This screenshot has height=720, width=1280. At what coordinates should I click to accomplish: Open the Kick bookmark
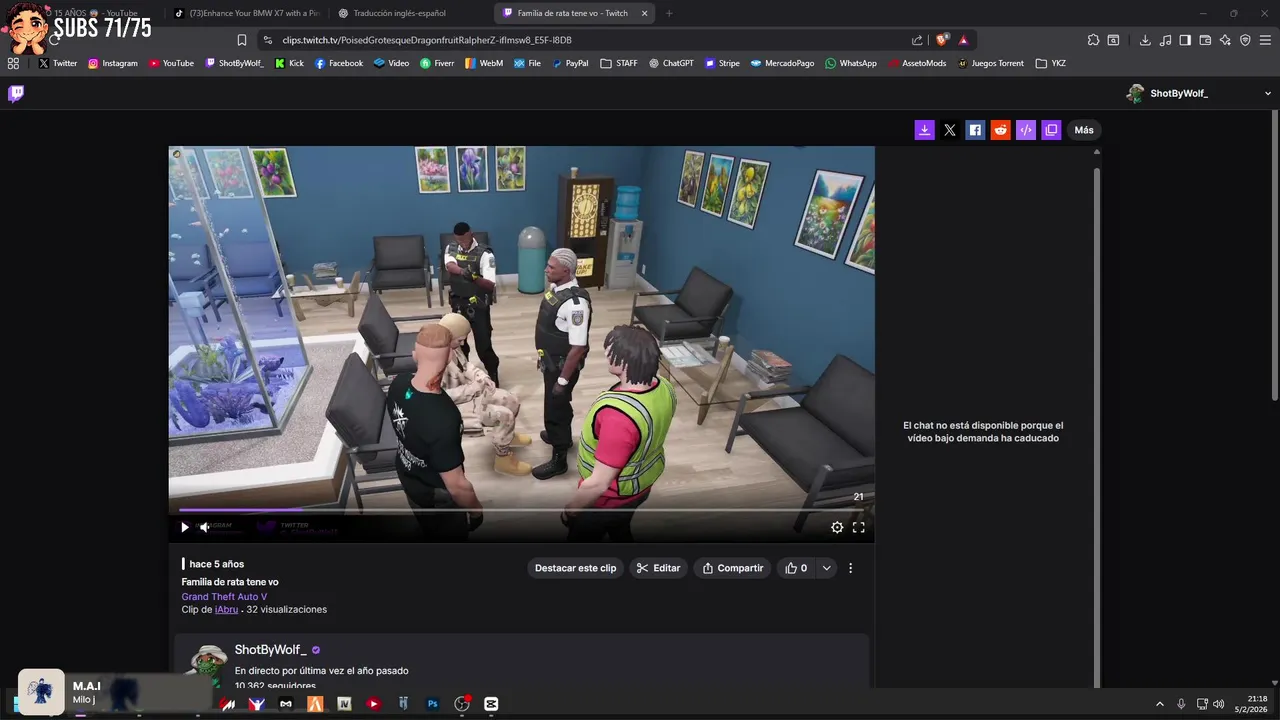point(288,63)
